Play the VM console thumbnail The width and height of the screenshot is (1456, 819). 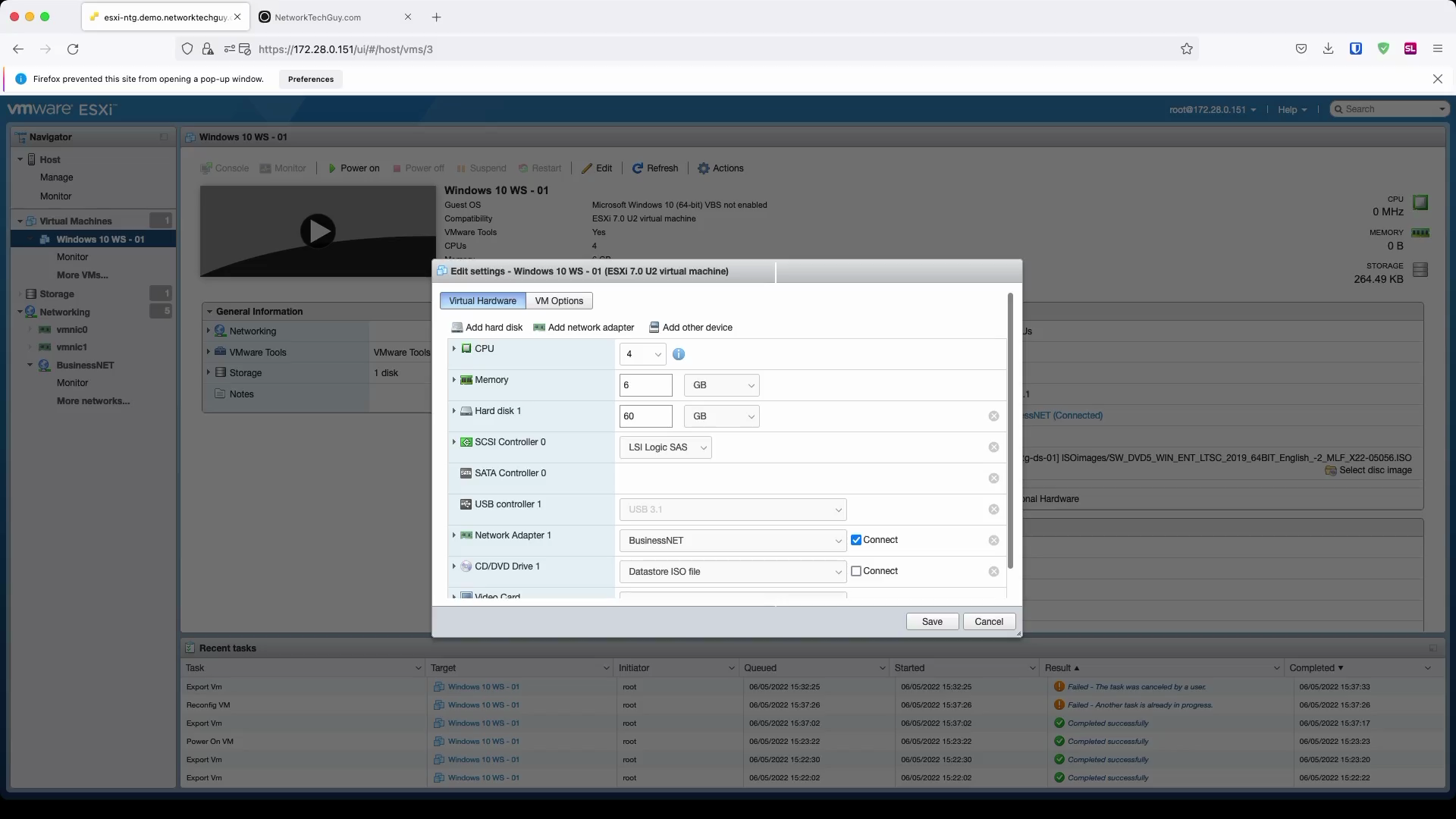tap(318, 231)
